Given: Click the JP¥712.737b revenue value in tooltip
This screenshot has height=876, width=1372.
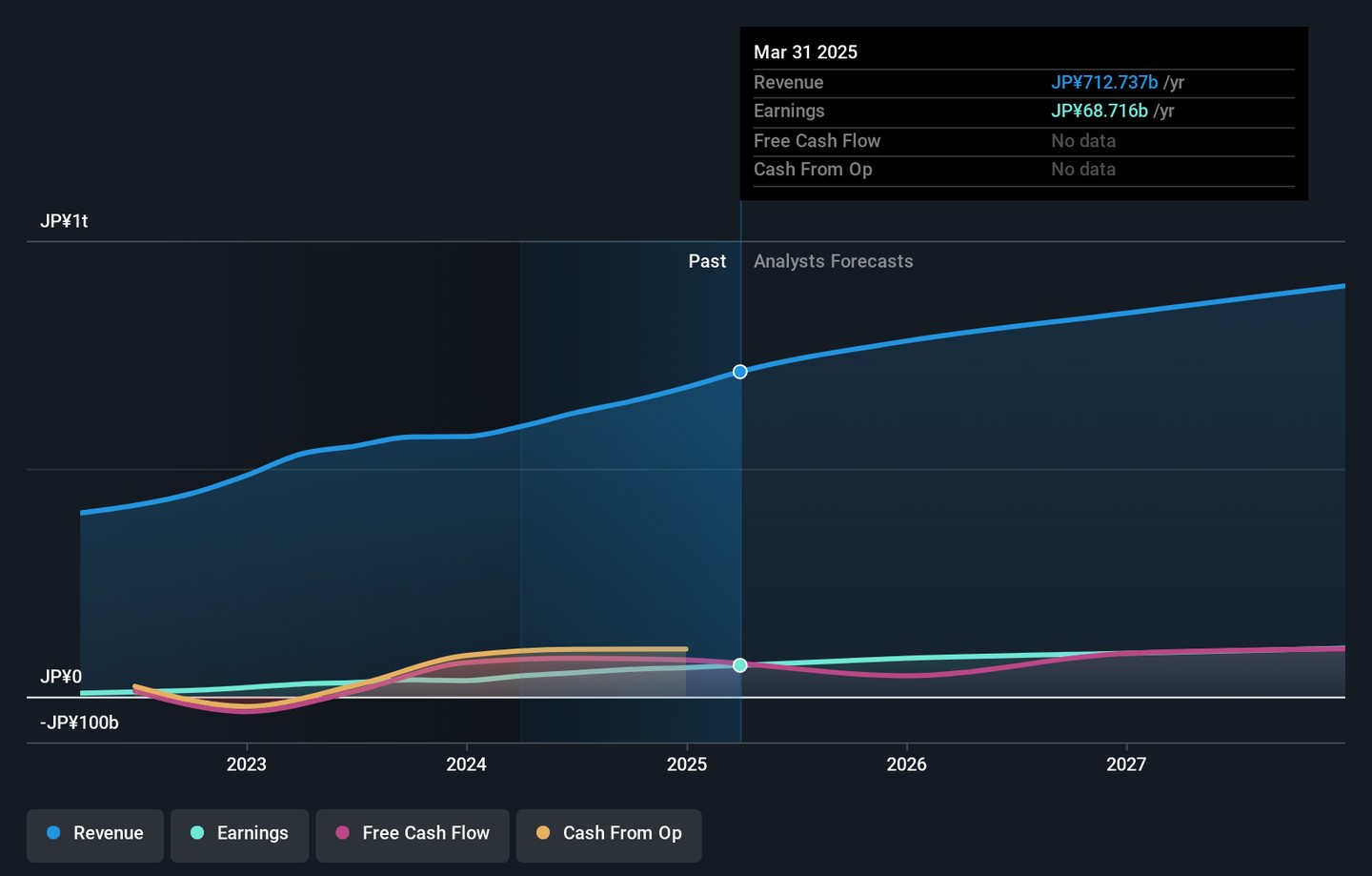Looking at the screenshot, I should click(1104, 83).
